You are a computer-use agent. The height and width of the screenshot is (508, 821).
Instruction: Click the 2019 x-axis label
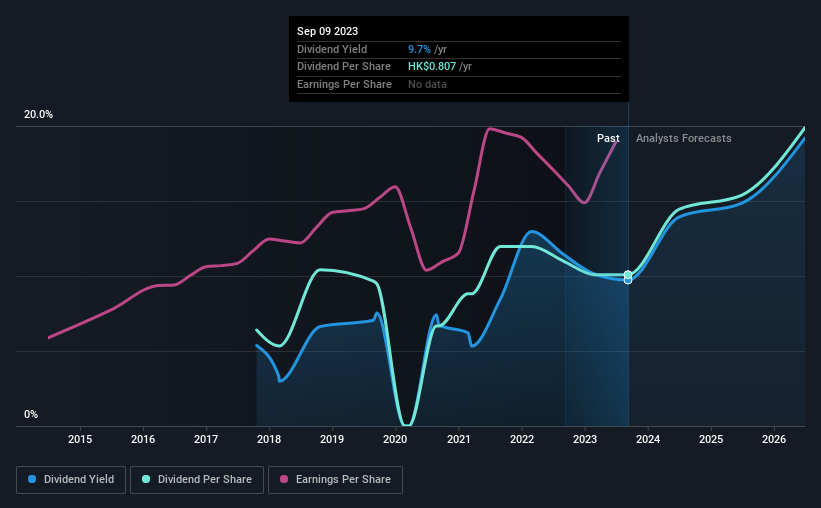[332, 439]
